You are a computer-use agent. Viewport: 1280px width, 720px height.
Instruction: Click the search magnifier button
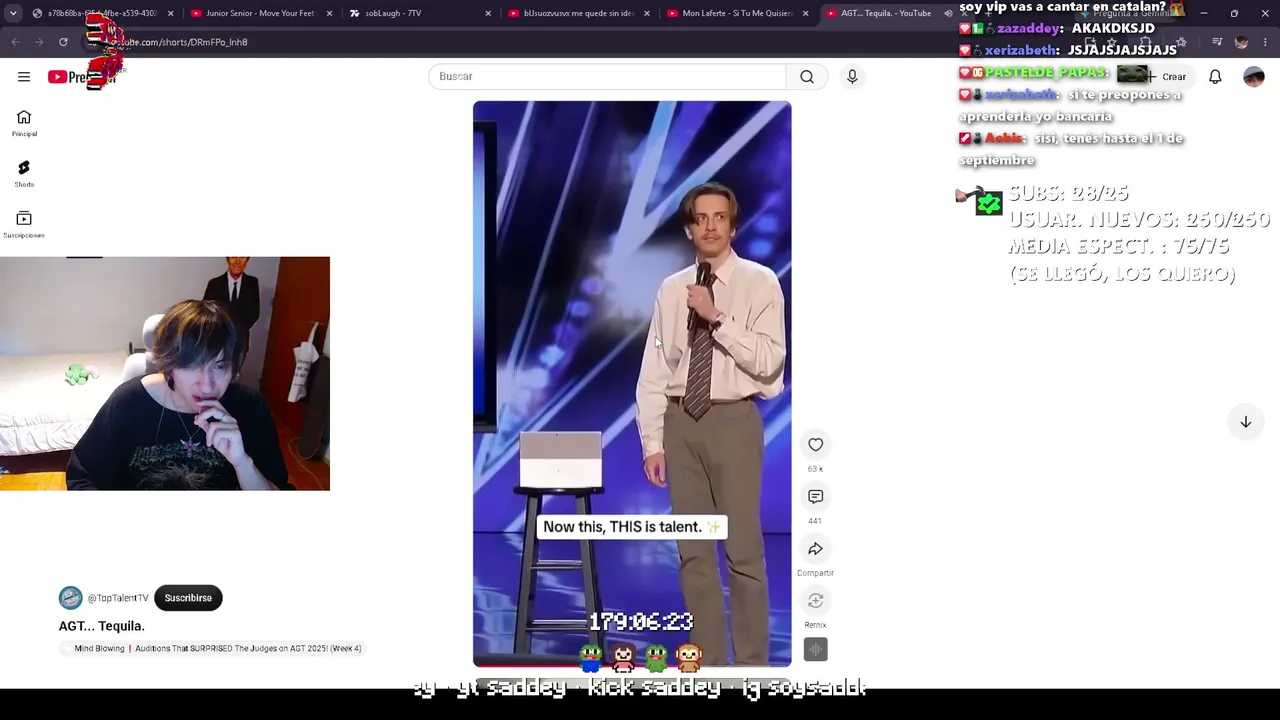point(807,77)
